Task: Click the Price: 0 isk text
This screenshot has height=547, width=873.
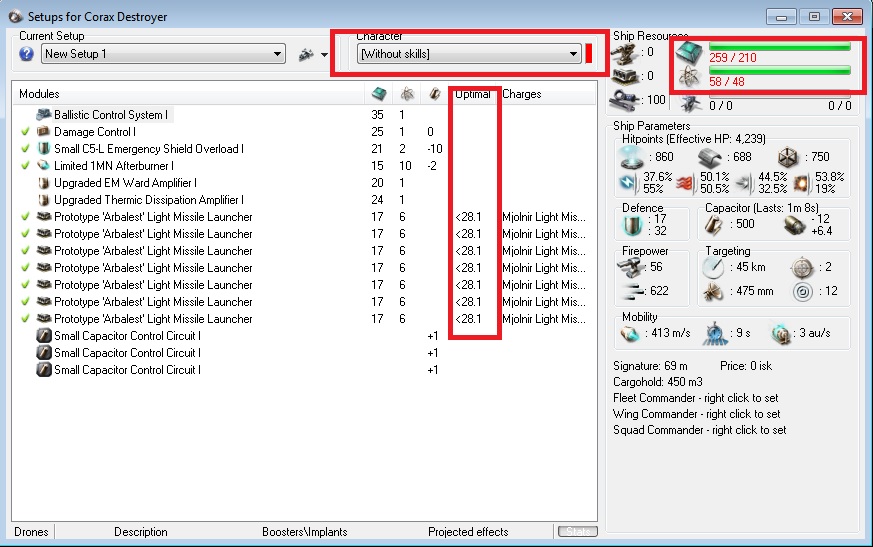Action: pyautogui.click(x=746, y=366)
